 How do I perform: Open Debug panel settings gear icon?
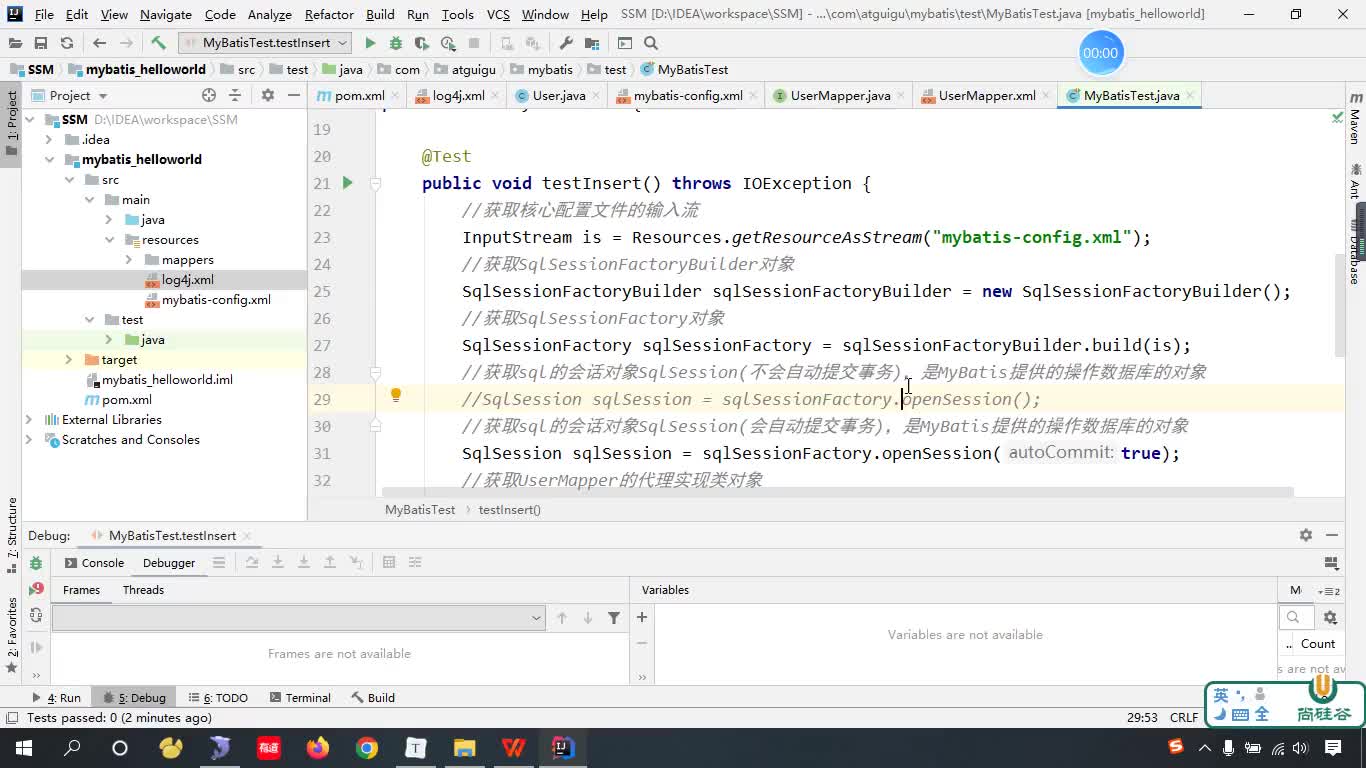(1306, 535)
